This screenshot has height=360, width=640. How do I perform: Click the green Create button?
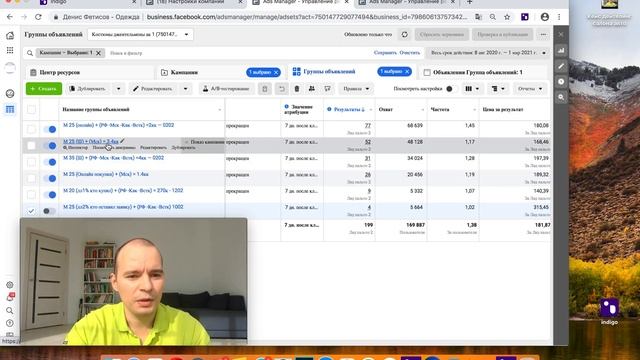click(x=44, y=89)
